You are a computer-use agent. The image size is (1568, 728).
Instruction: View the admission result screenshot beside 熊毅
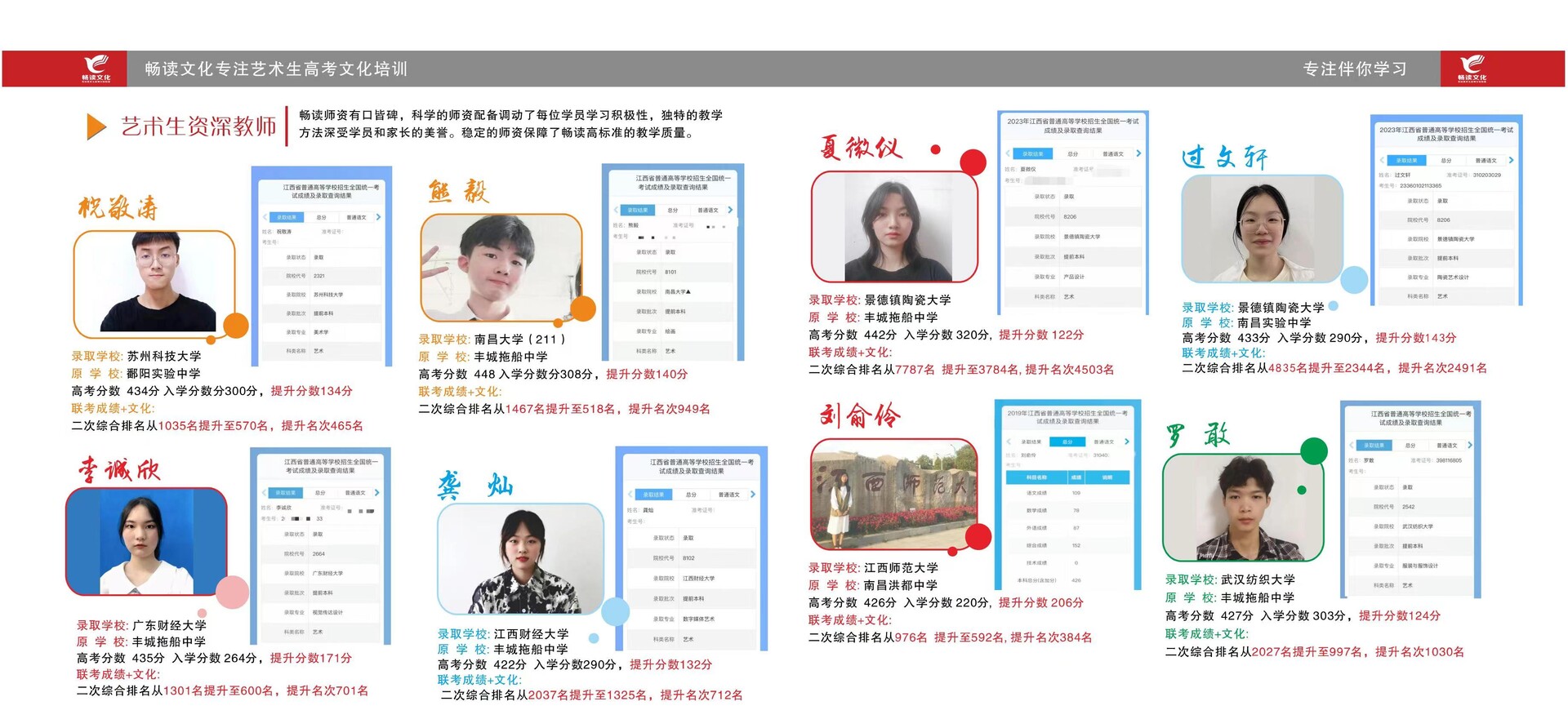click(673, 262)
